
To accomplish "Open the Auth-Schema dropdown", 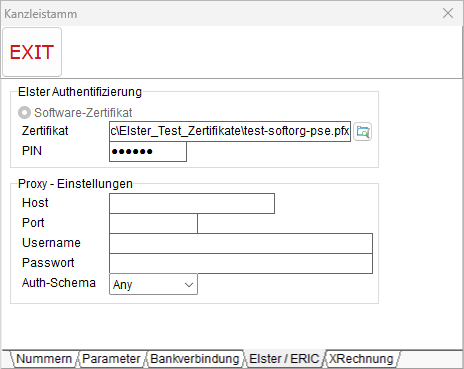I will click(x=153, y=284).
